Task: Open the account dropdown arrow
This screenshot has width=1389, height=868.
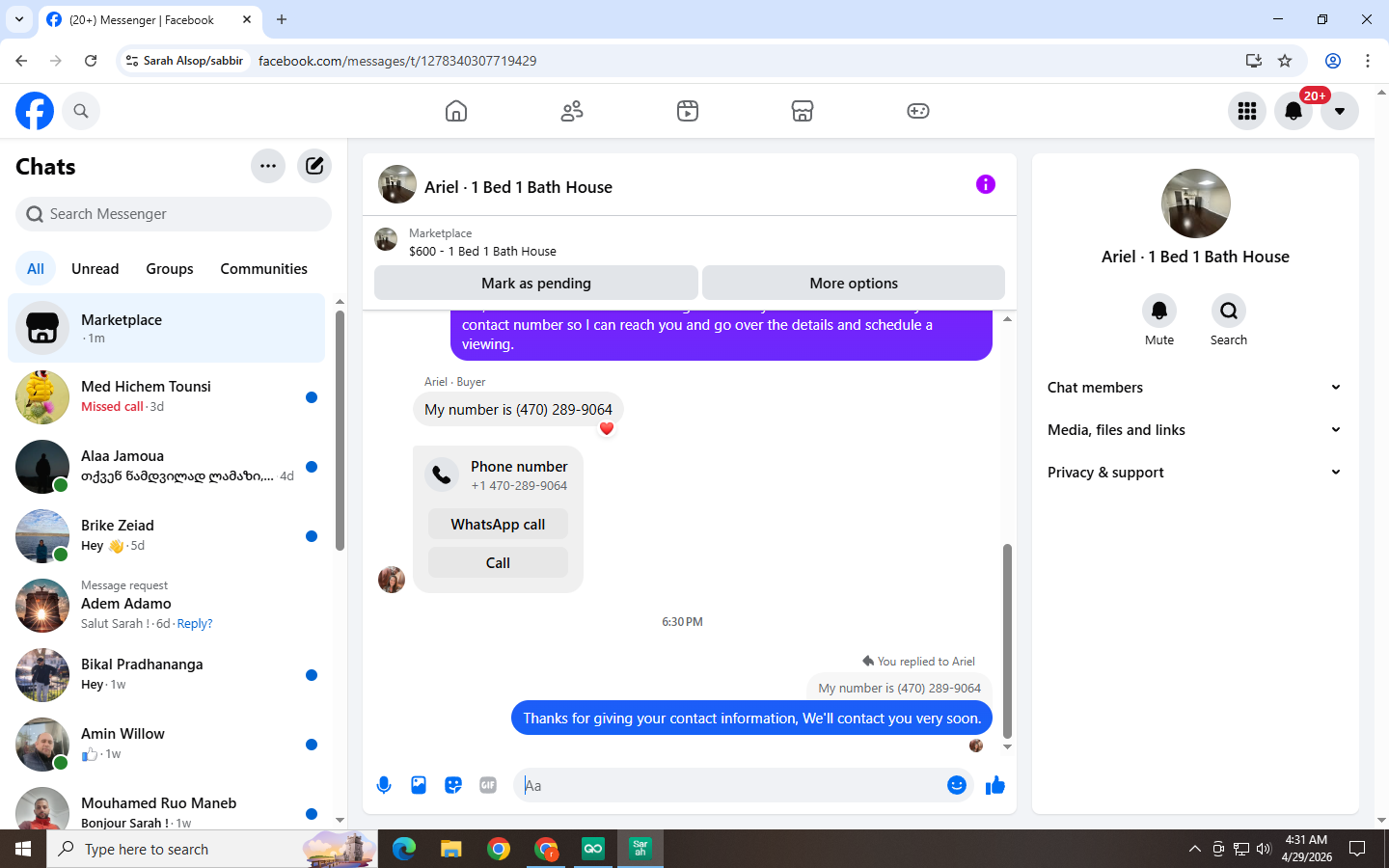Action: click(x=1340, y=111)
